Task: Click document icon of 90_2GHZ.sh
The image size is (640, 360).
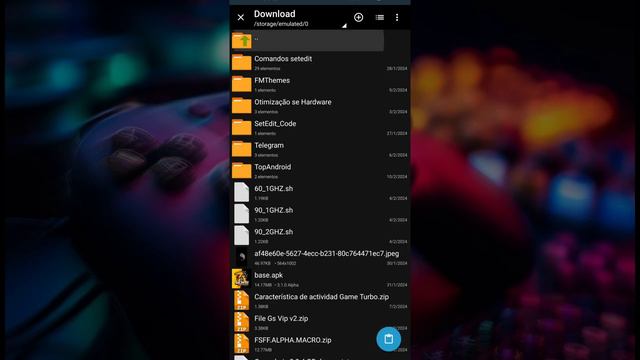Action: (242, 236)
